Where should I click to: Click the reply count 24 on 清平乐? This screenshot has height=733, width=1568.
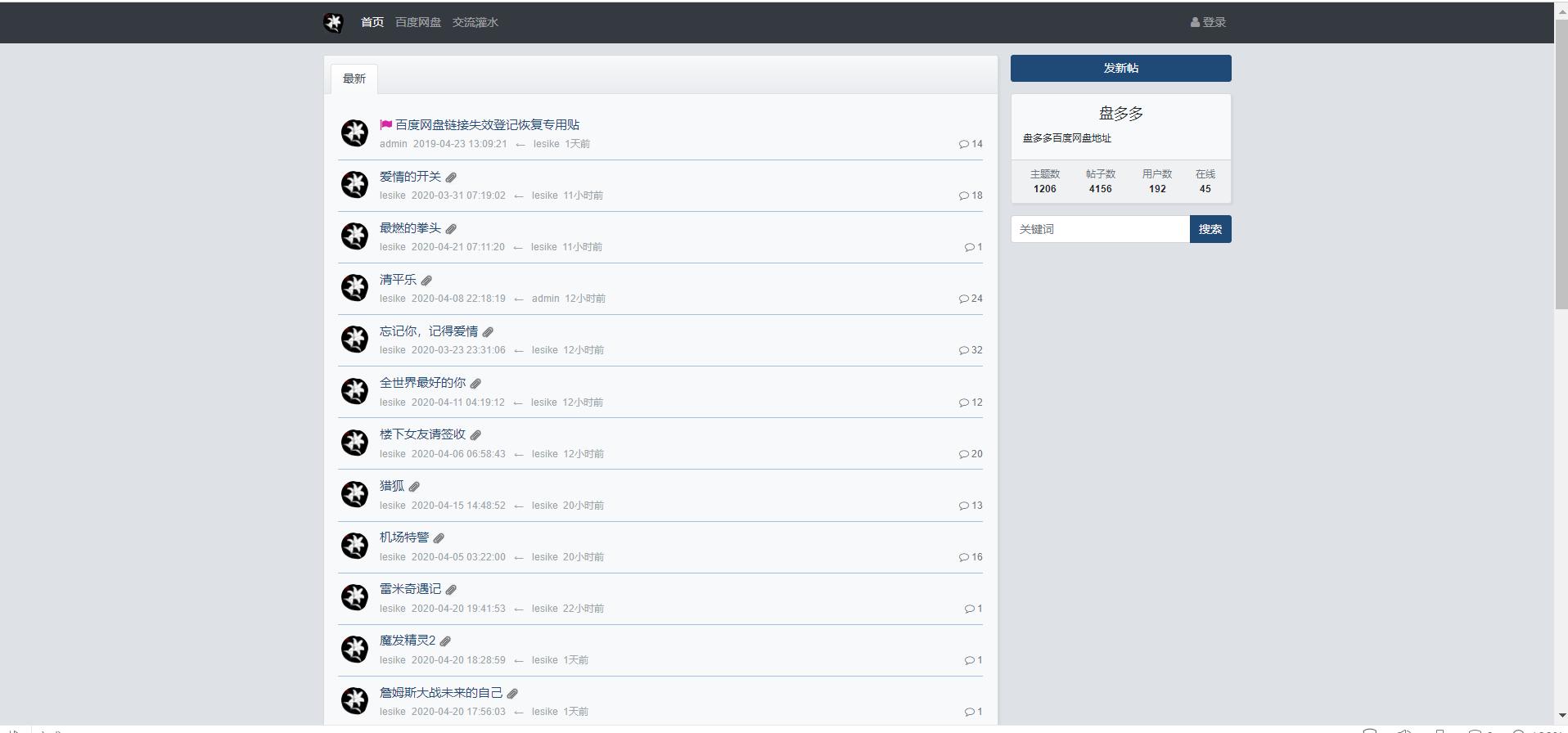coord(971,299)
